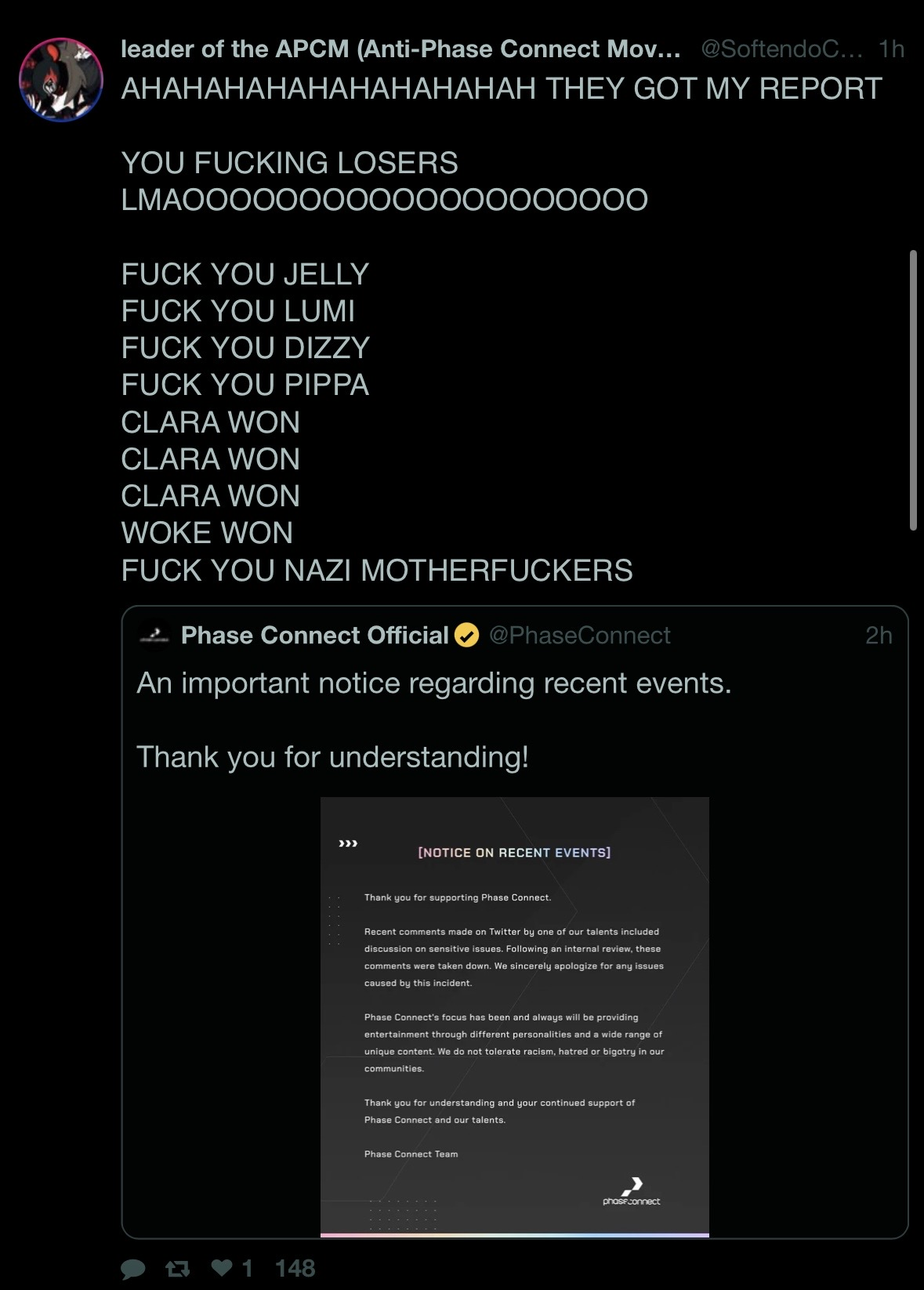The height and width of the screenshot is (1290, 924).
Task: Open the 'leader of the APCM' display name
Action: pos(400,49)
